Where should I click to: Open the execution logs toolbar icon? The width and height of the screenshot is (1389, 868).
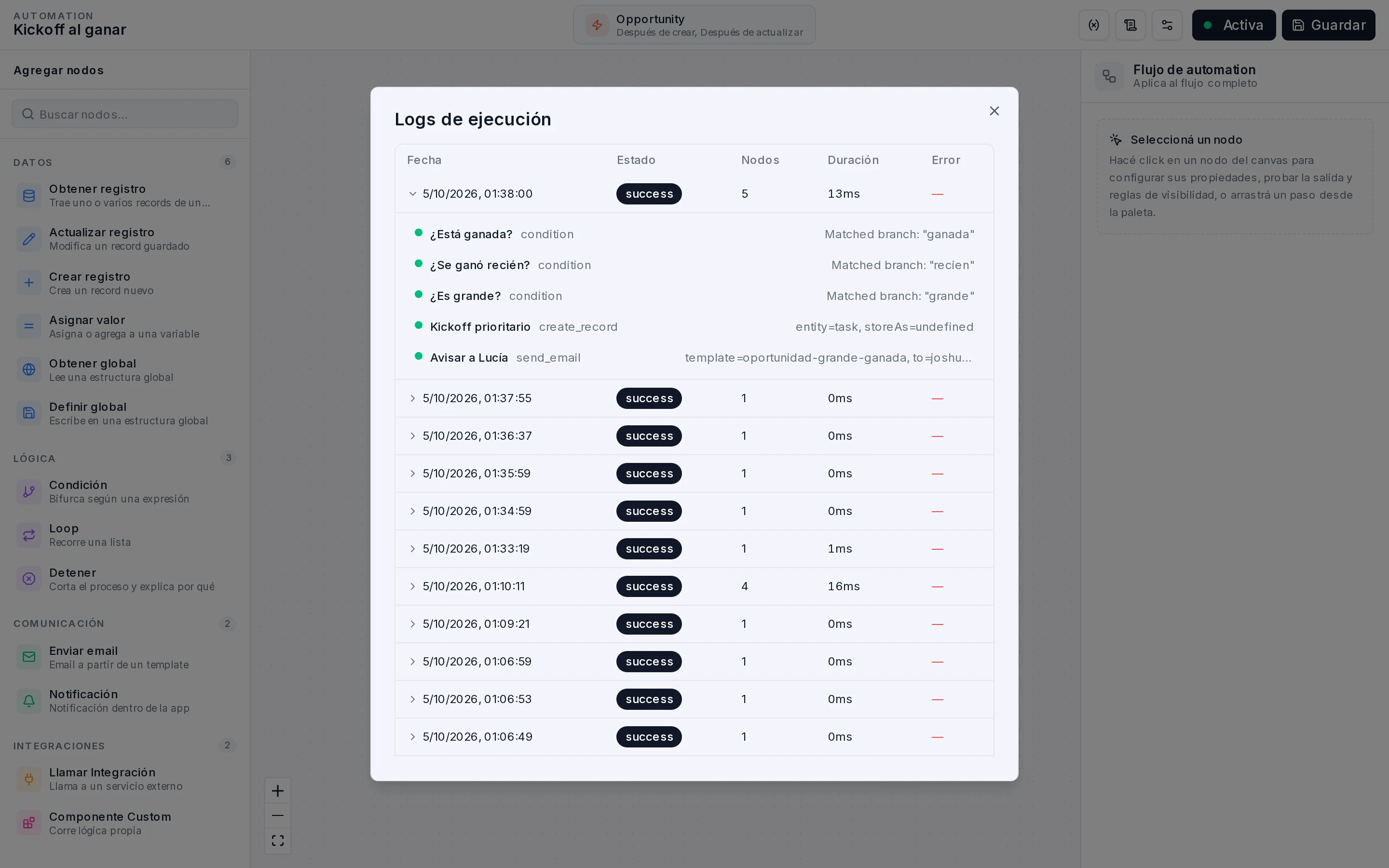point(1130,25)
